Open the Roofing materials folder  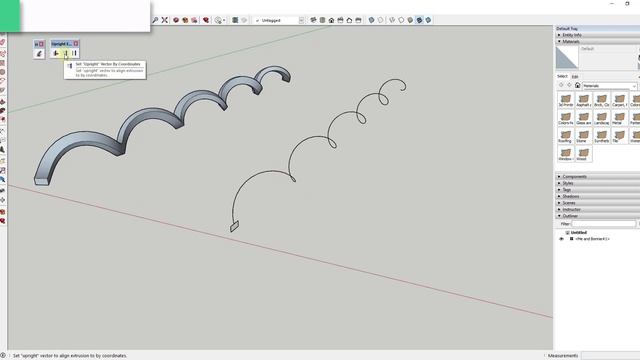[565, 136]
